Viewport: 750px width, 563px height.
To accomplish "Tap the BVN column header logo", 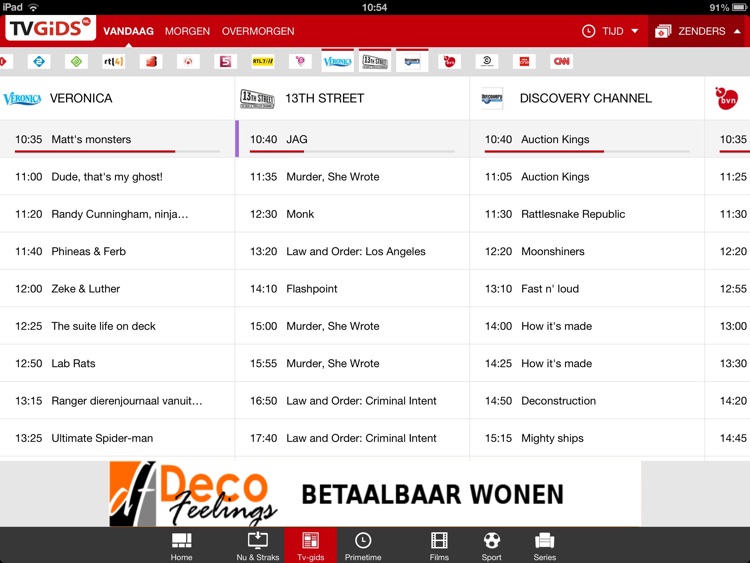I will (727, 99).
